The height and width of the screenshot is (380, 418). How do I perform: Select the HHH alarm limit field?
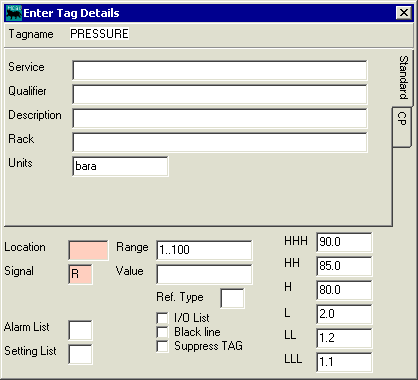point(344,242)
